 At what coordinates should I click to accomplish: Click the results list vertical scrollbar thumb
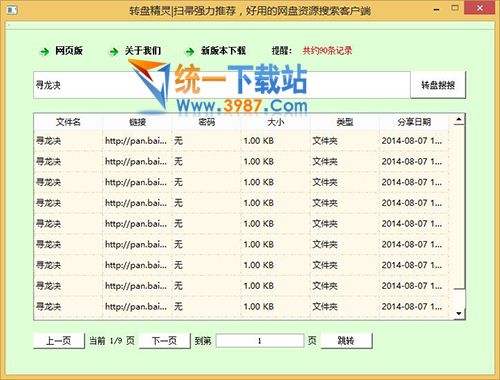459,207
